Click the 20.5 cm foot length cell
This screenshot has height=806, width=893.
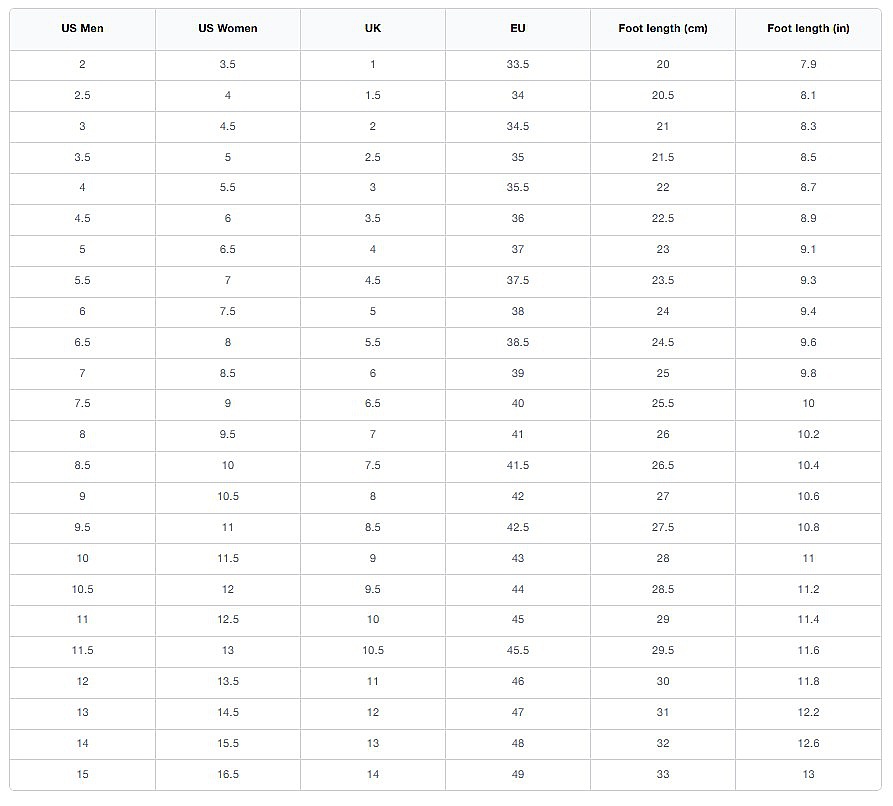(x=663, y=95)
